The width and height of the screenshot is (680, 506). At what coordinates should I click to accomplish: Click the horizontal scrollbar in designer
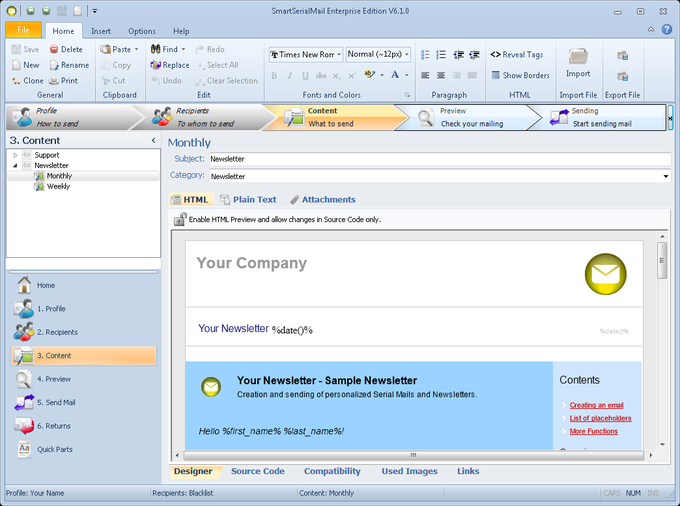pyautogui.click(x=413, y=455)
